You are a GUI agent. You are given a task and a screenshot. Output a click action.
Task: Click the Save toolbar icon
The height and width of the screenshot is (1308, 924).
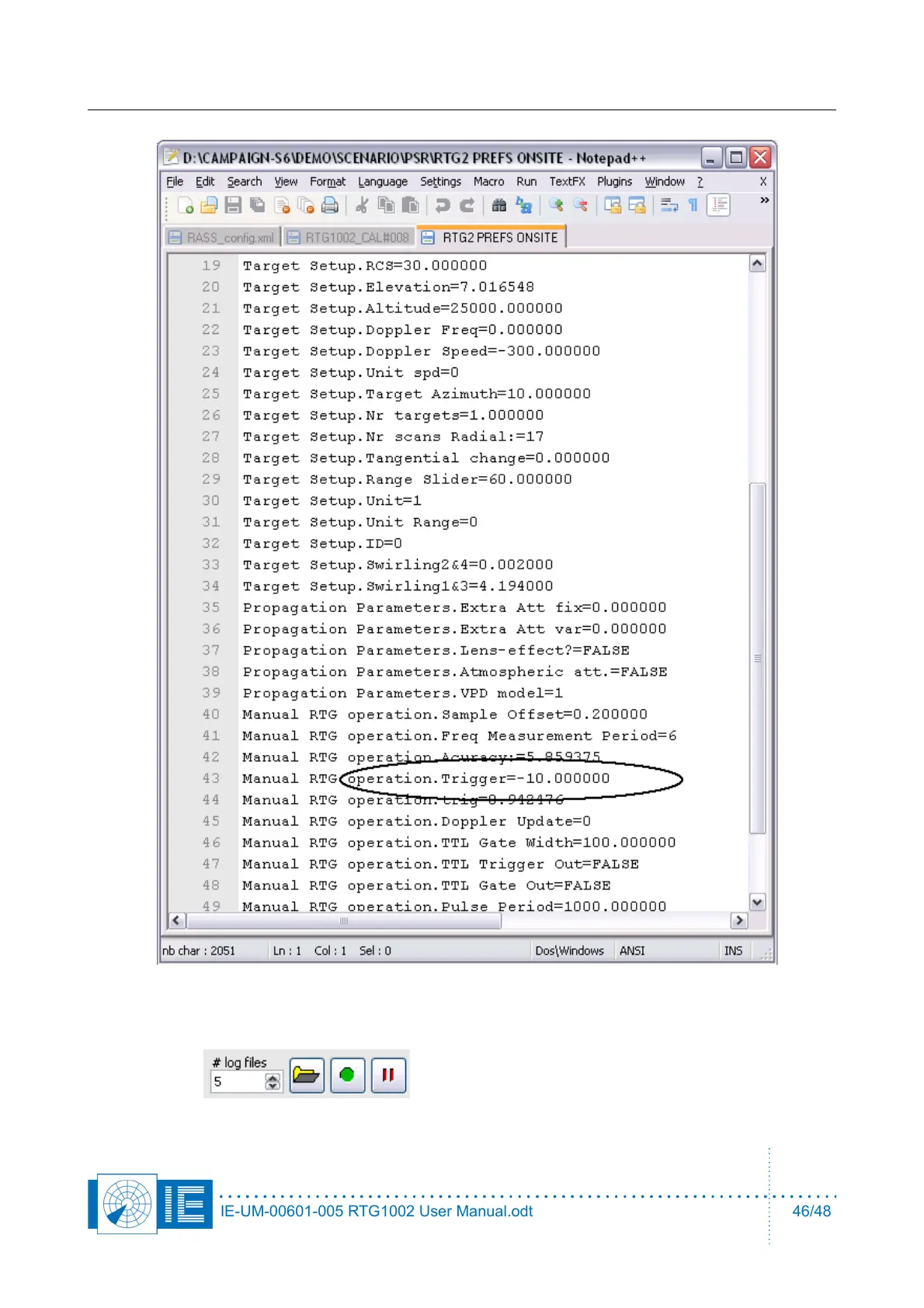pyautogui.click(x=233, y=205)
